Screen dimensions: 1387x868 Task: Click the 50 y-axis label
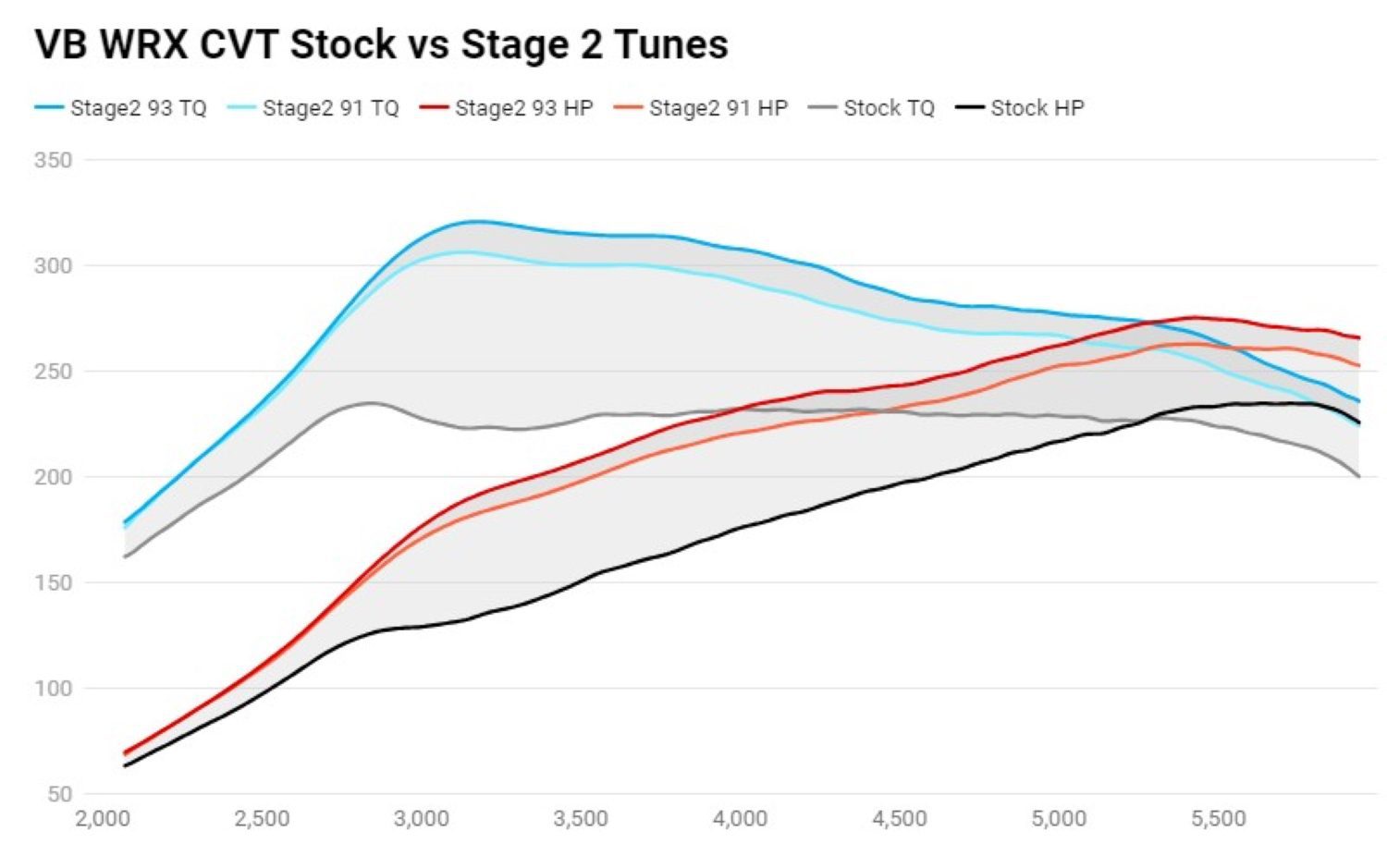click(x=58, y=794)
